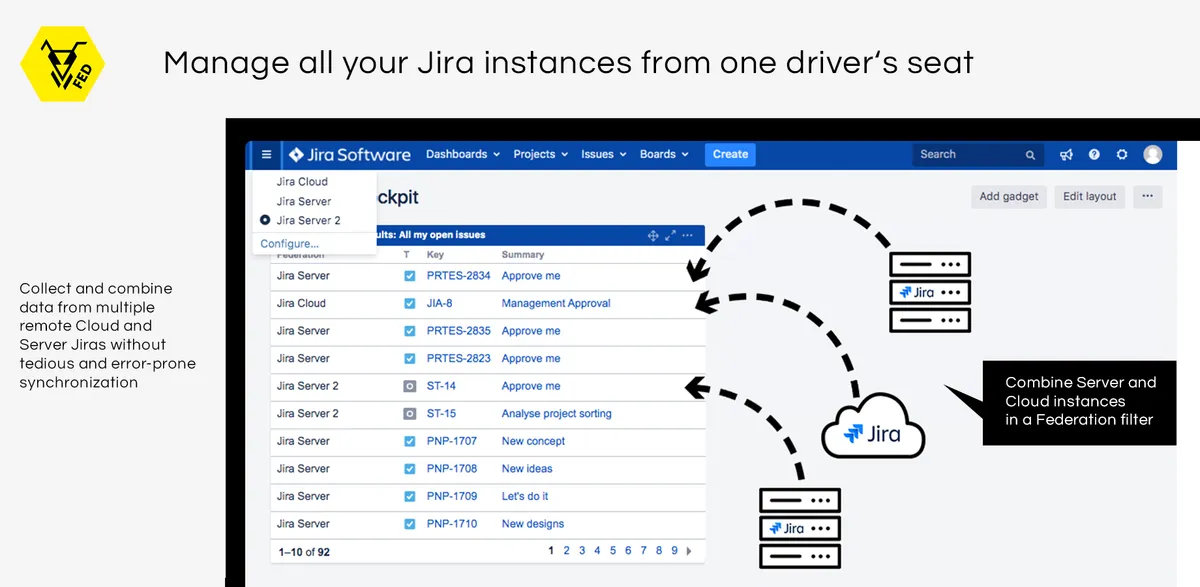Click the issue type icon for JIA-8
This screenshot has width=1200, height=587.
point(410,303)
